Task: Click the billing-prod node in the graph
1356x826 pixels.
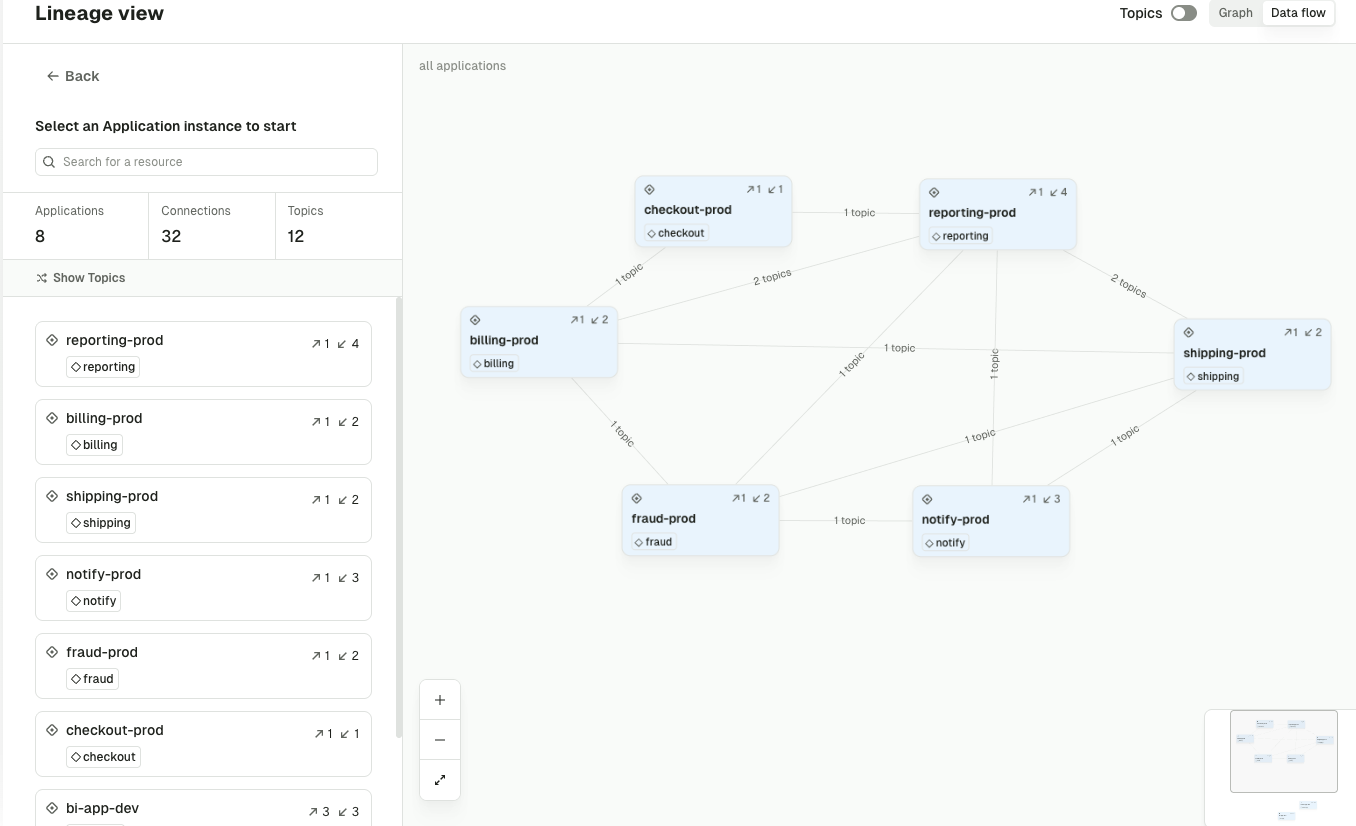Action: point(539,342)
